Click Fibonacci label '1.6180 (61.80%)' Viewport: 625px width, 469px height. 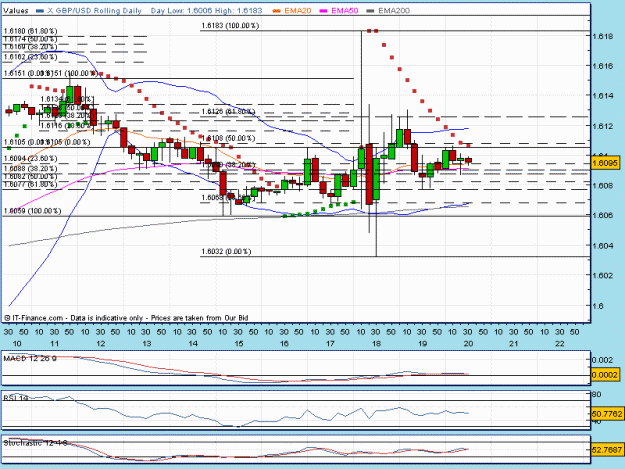coord(30,31)
